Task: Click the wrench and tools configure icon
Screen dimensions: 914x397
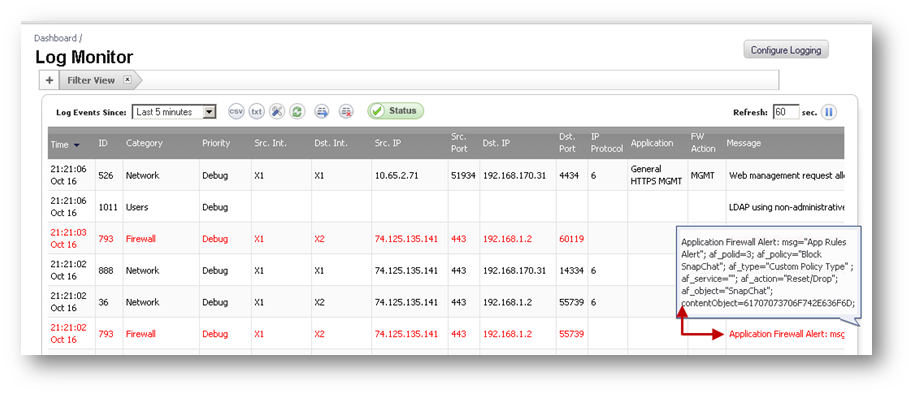Action: click(x=277, y=111)
